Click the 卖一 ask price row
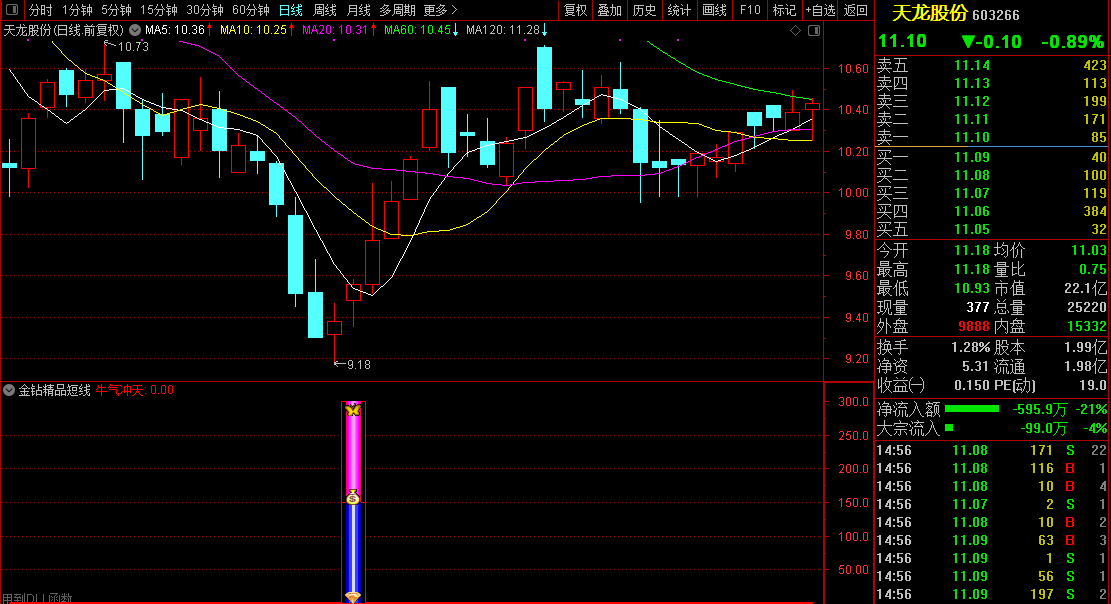1111x604 pixels. coord(992,138)
